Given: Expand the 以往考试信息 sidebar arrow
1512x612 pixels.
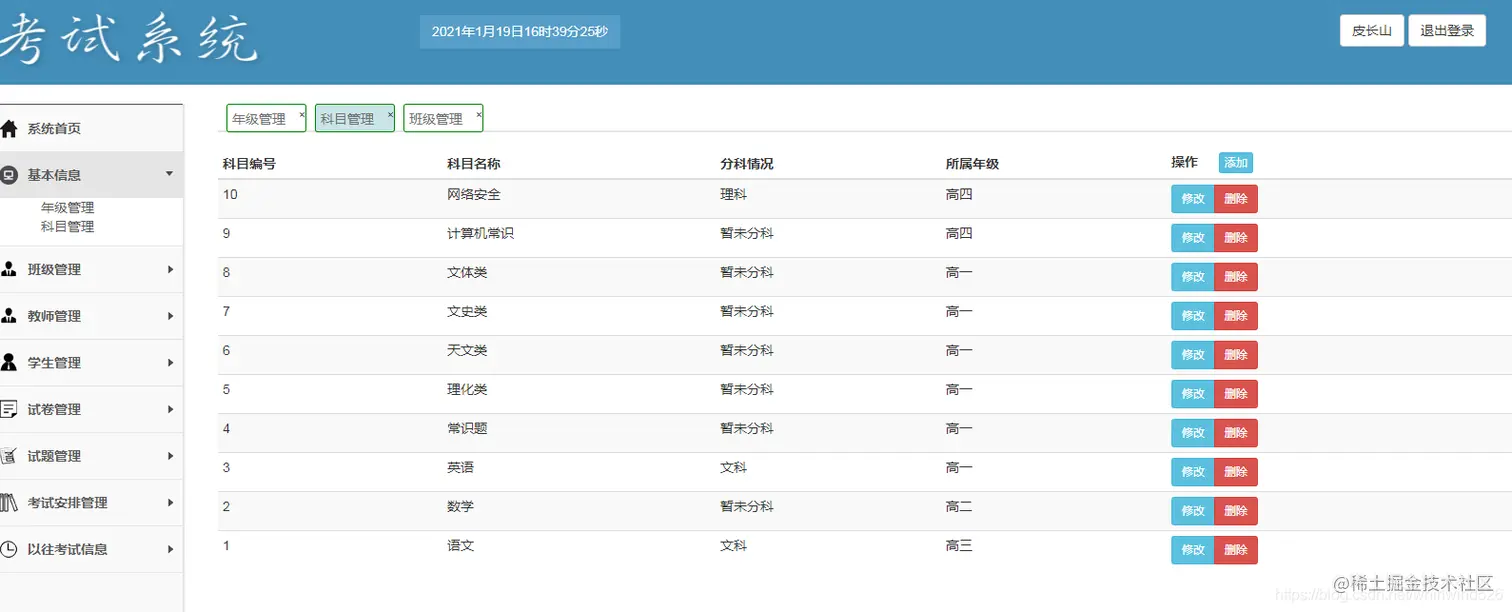Looking at the screenshot, I should click(x=170, y=549).
